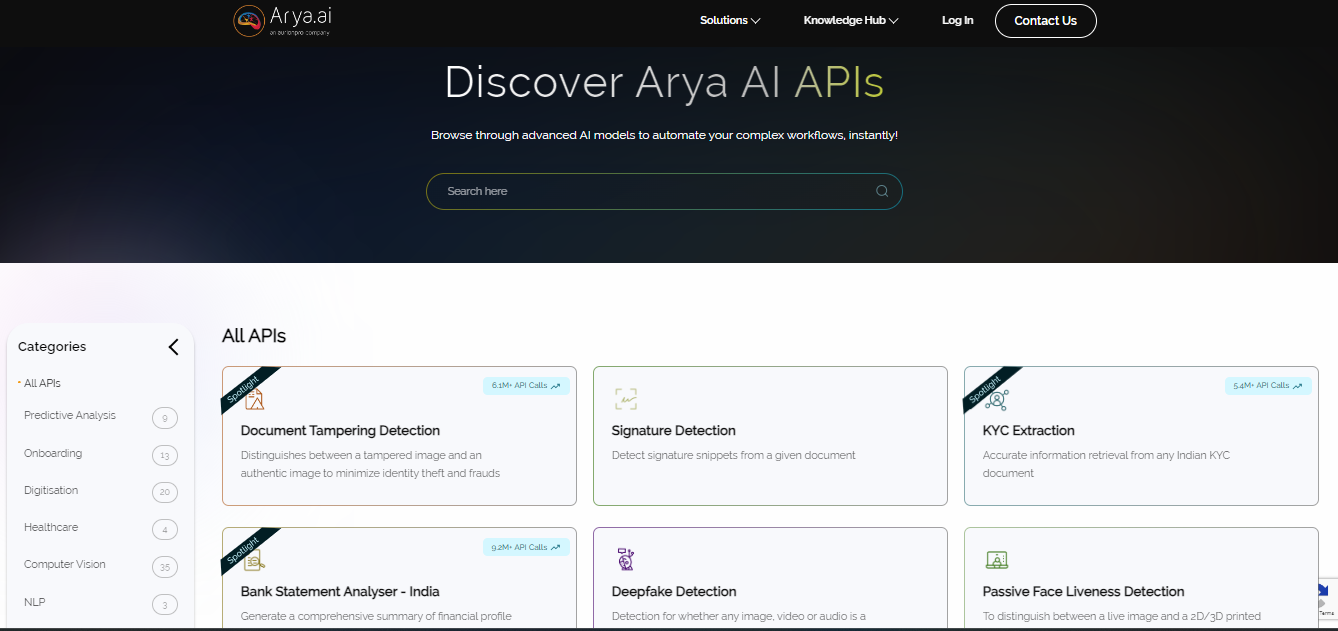Open the Solutions dropdown menu
Viewport: 1338px width, 631px height.
730,20
